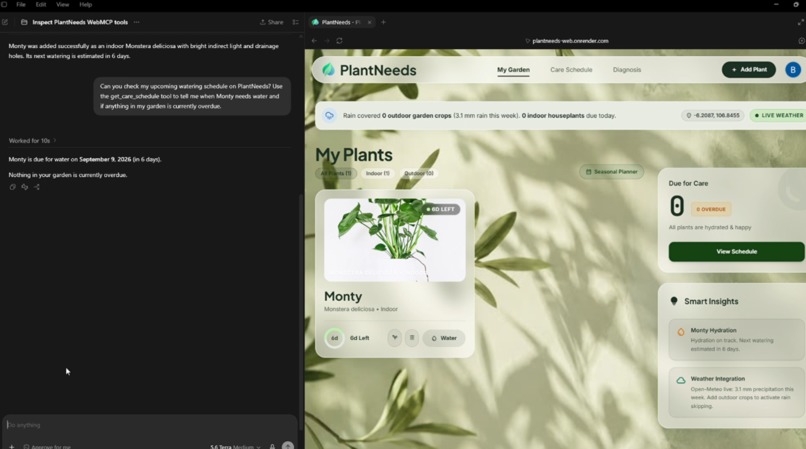
Task: Click the app window icon left of File
Action: [4, 5]
